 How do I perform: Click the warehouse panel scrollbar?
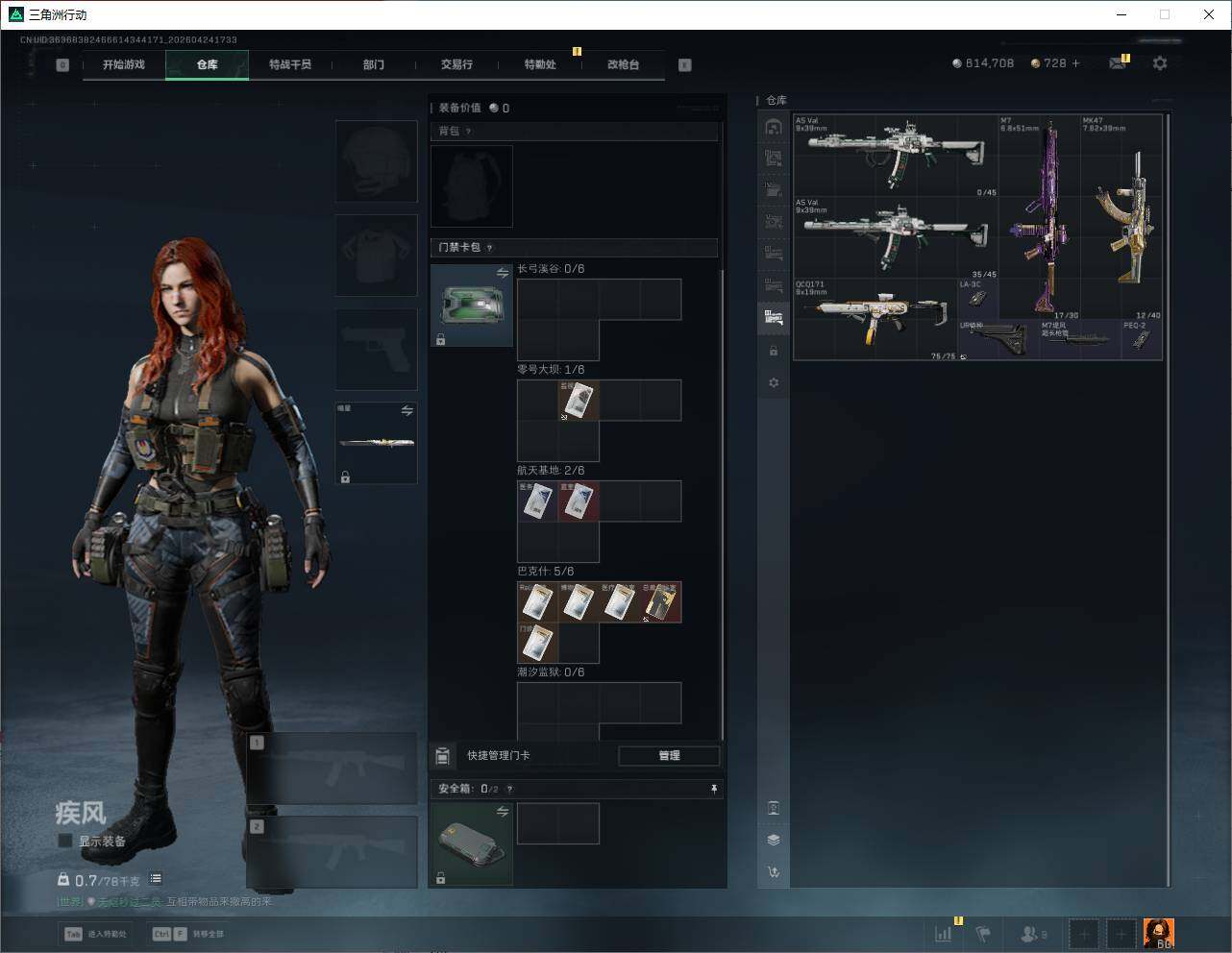[x=1168, y=500]
